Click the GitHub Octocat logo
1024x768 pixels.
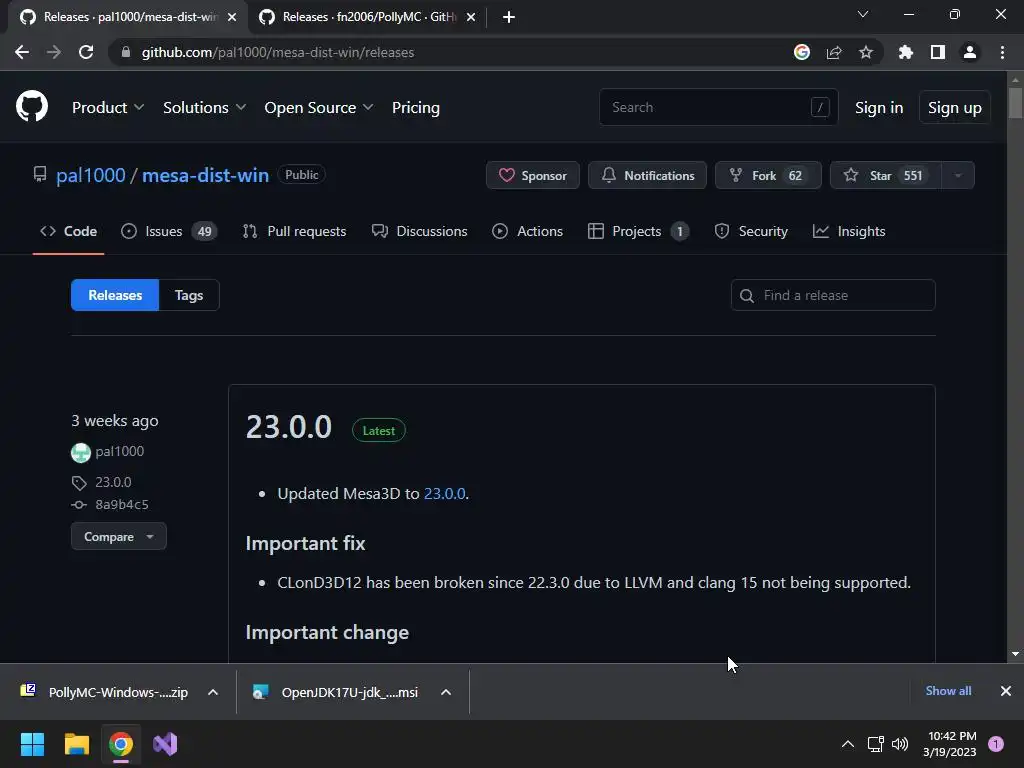(32, 106)
